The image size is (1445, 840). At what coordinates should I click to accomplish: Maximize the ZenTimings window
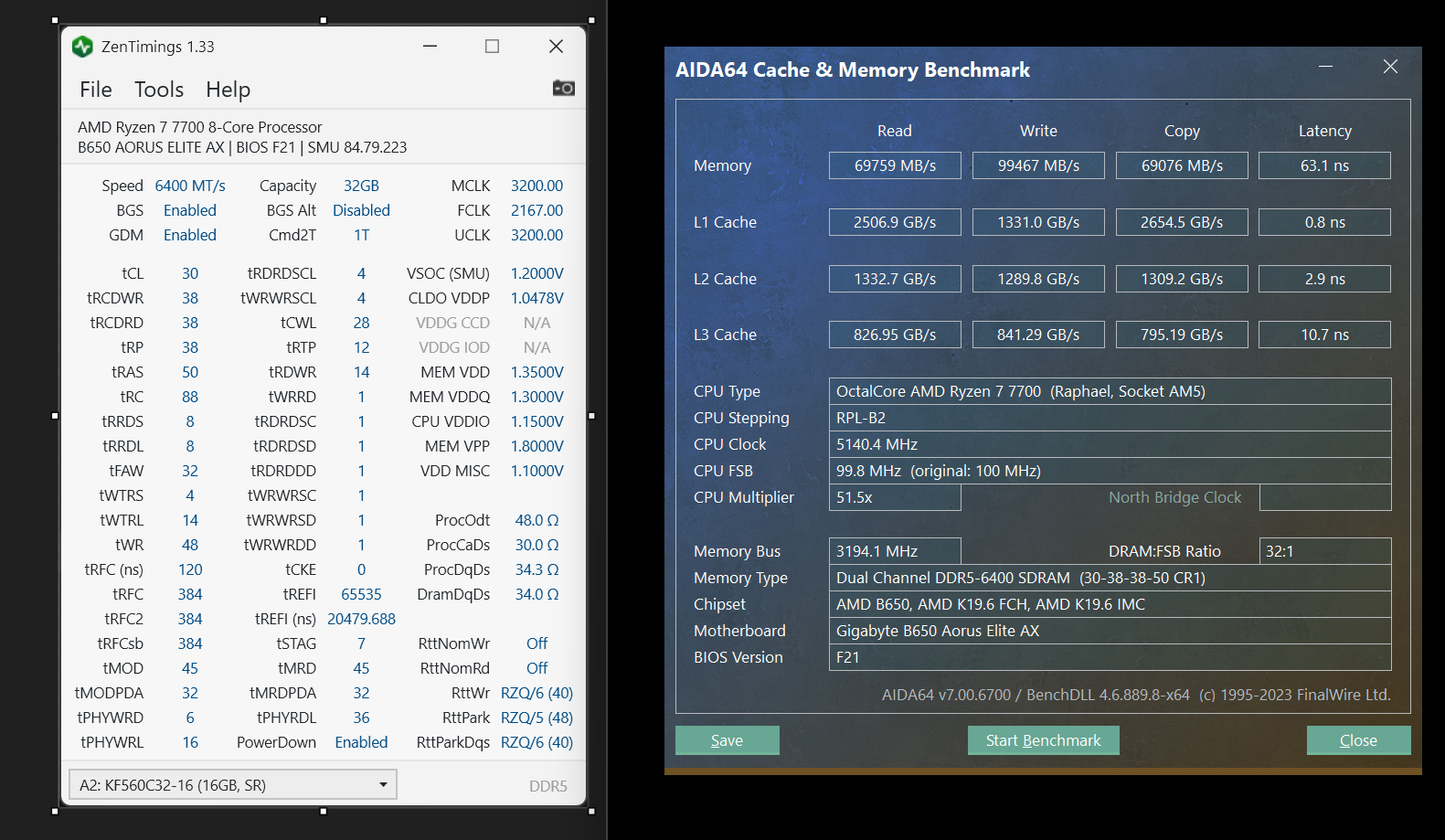pos(492,47)
